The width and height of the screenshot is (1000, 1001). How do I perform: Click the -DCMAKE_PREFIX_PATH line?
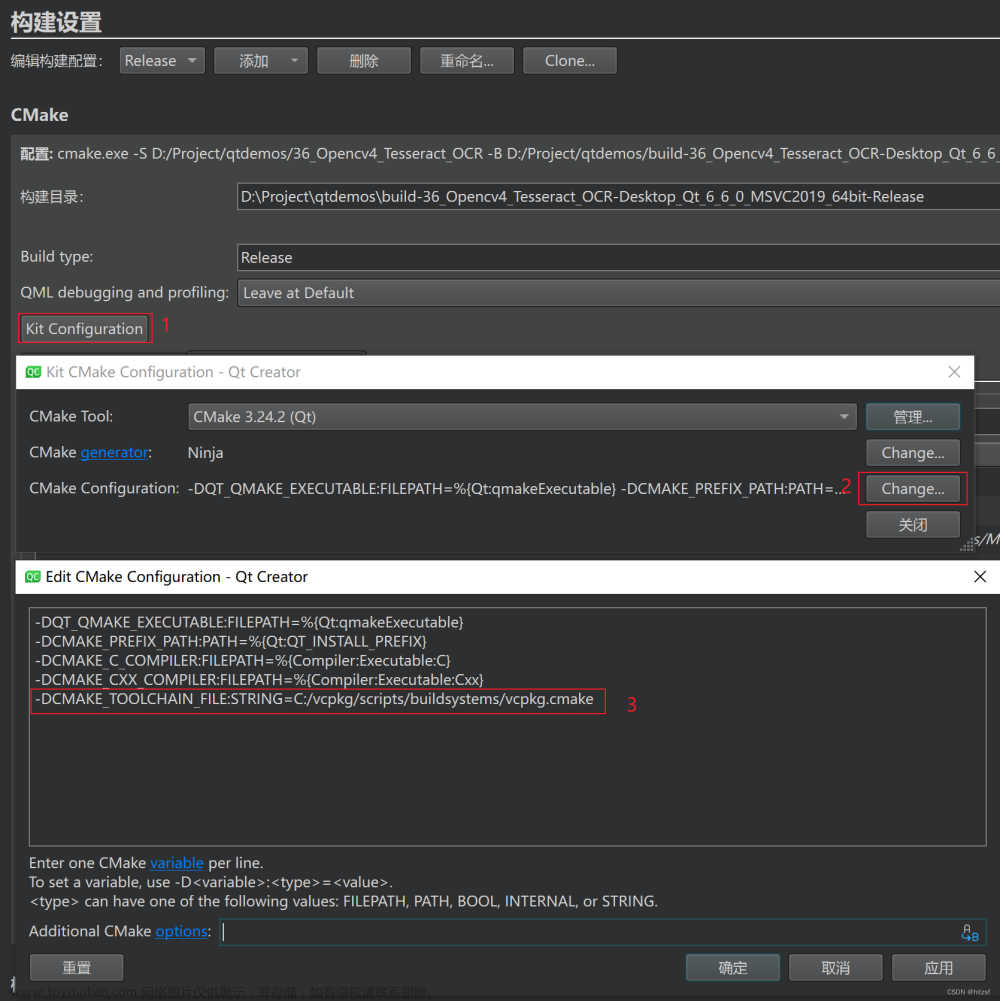click(231, 642)
